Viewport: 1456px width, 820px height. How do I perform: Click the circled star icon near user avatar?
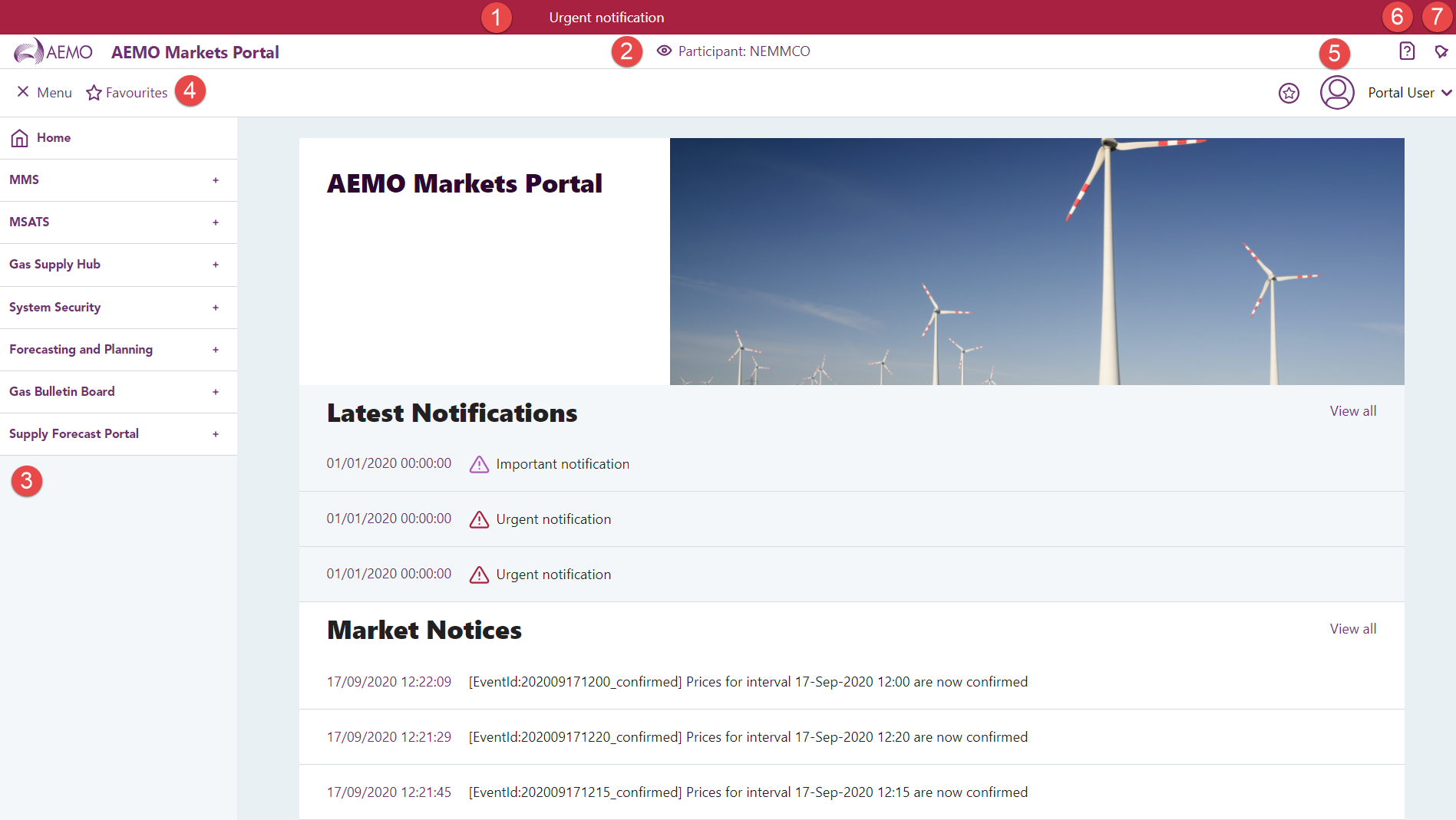pos(1289,93)
